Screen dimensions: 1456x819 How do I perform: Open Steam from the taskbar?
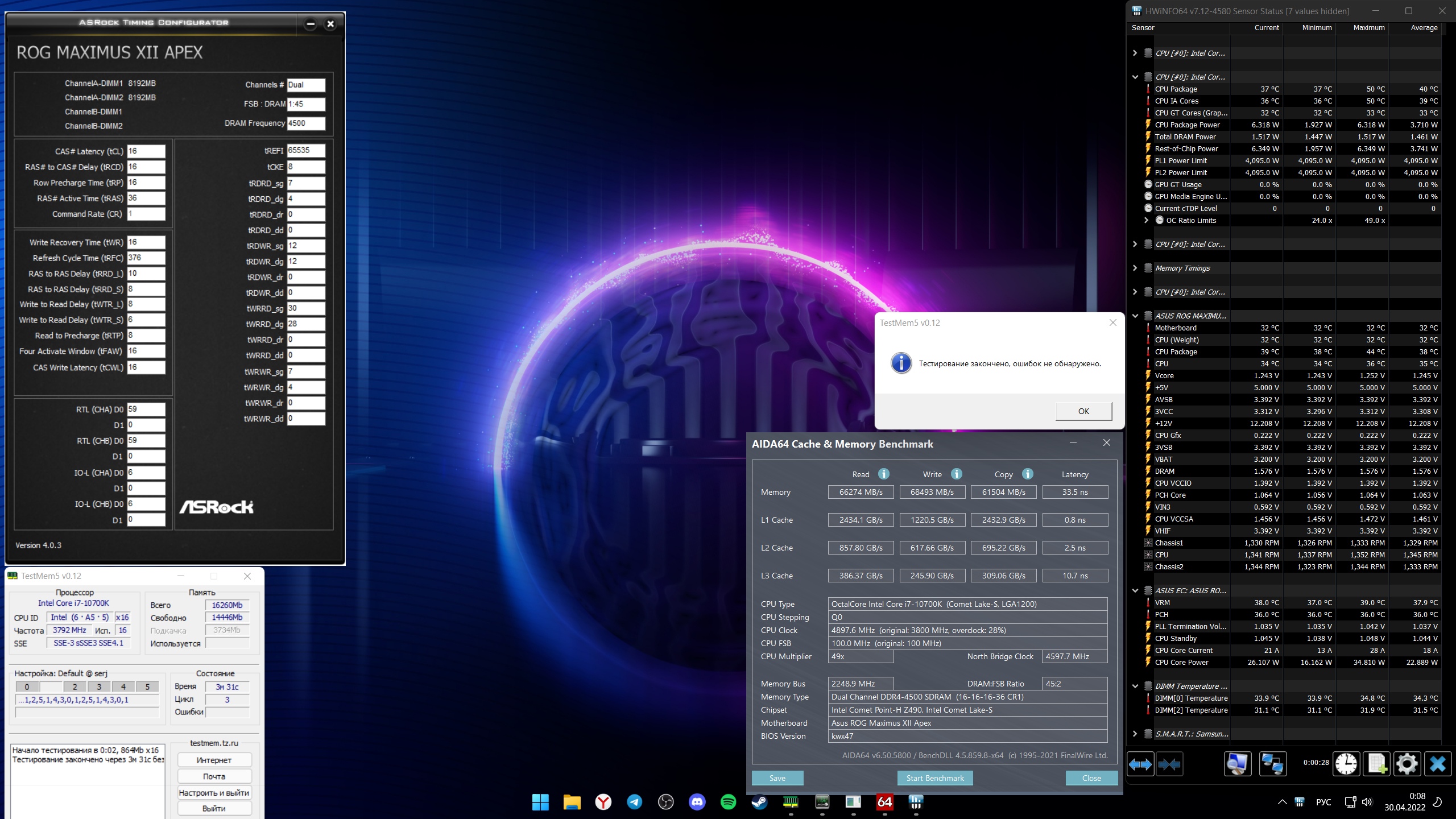coord(759,802)
